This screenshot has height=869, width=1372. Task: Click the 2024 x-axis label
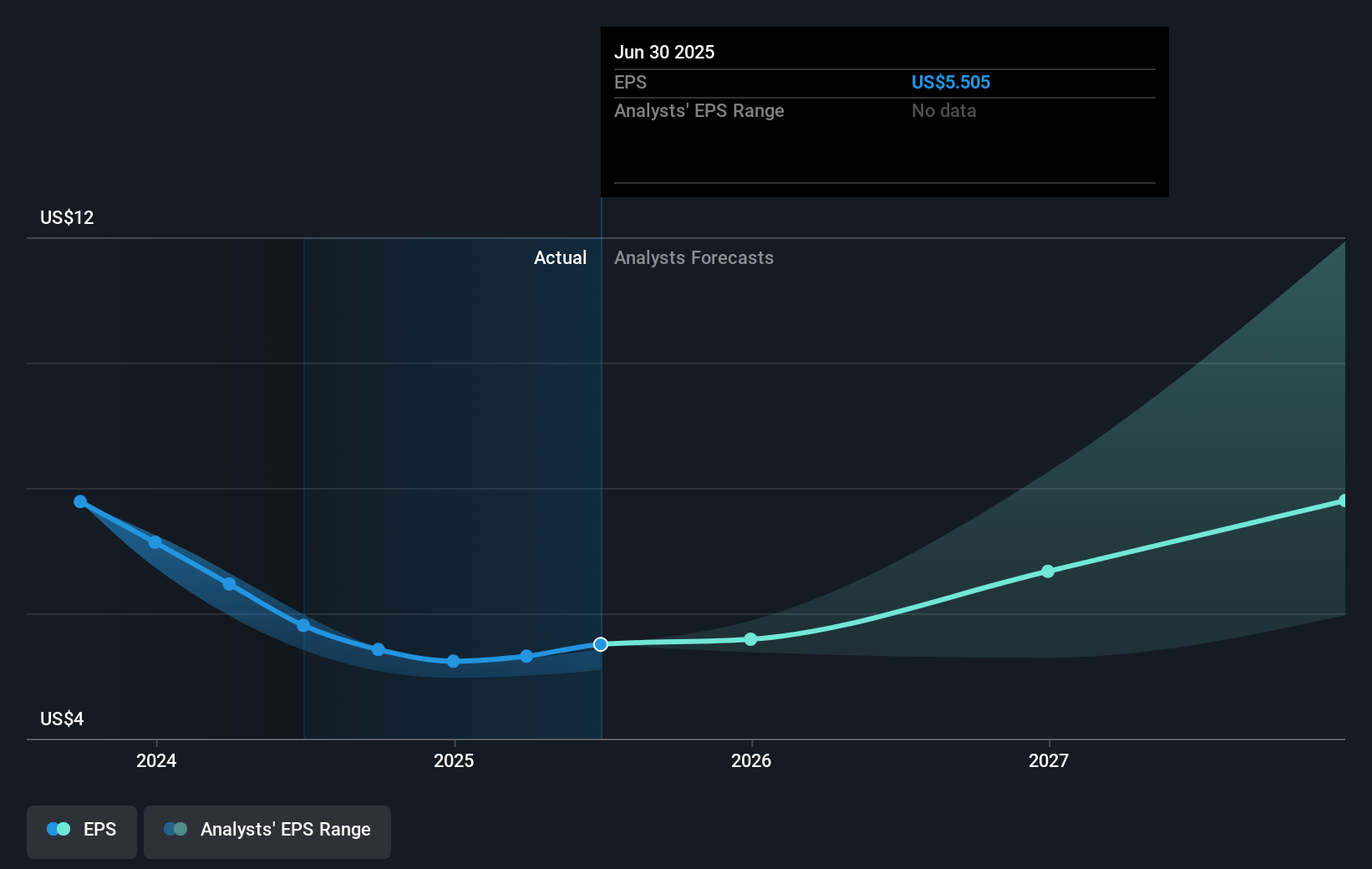point(156,760)
